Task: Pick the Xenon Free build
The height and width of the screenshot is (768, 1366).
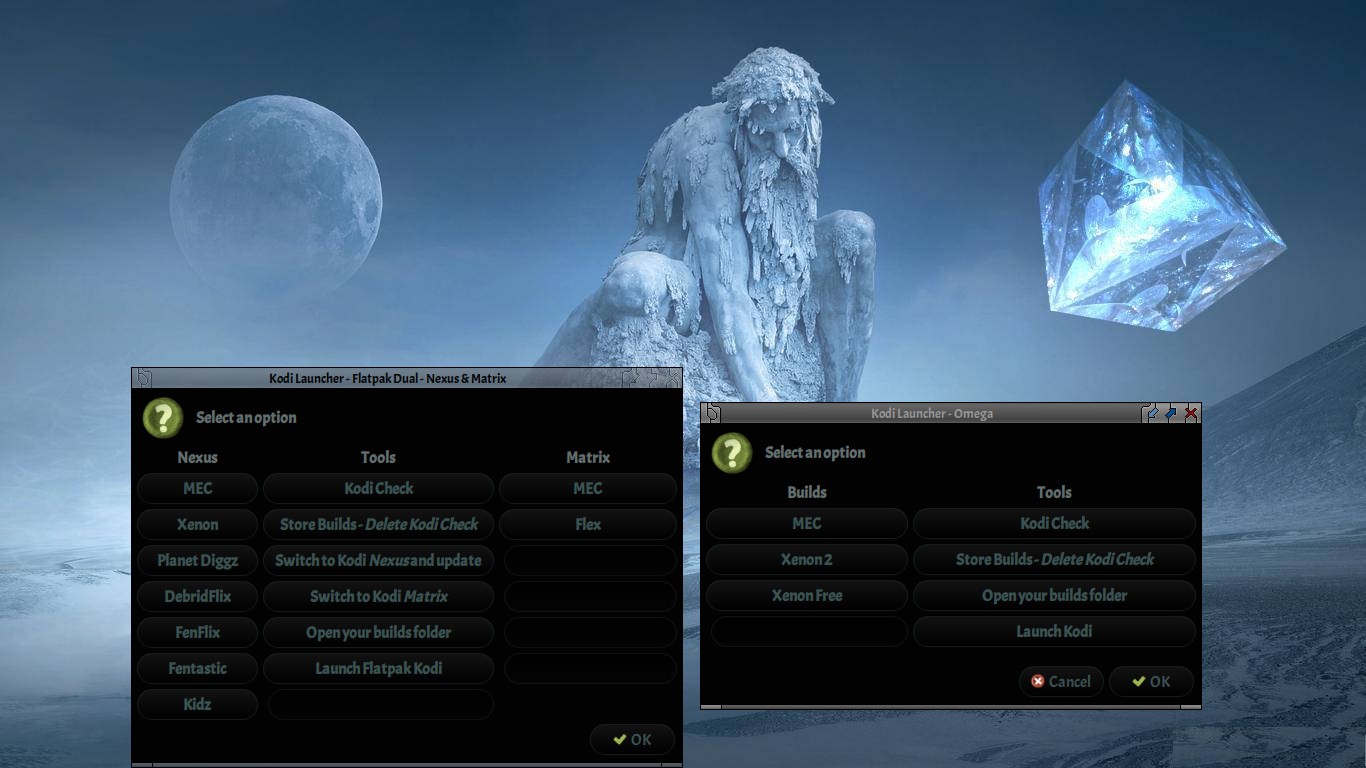Action: [807, 595]
